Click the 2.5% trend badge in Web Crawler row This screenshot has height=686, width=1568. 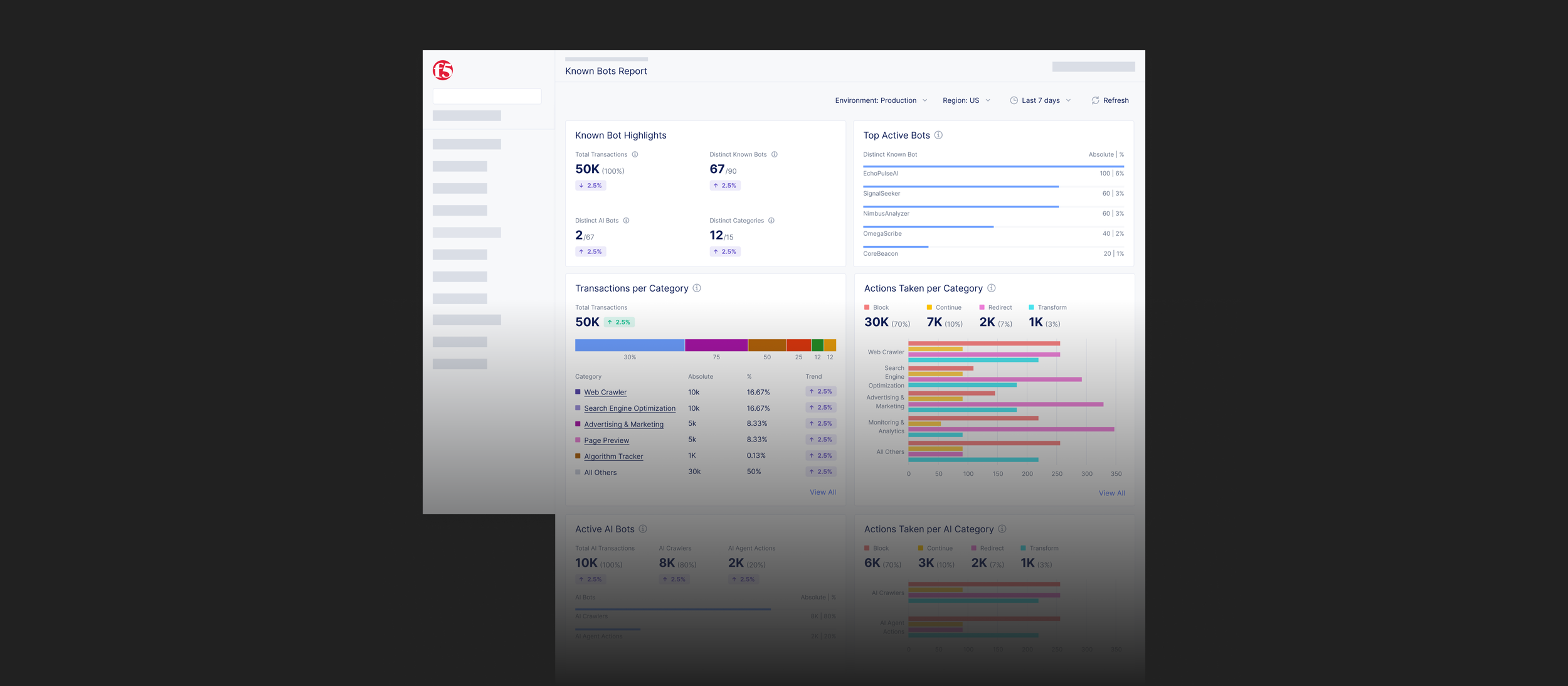point(821,391)
